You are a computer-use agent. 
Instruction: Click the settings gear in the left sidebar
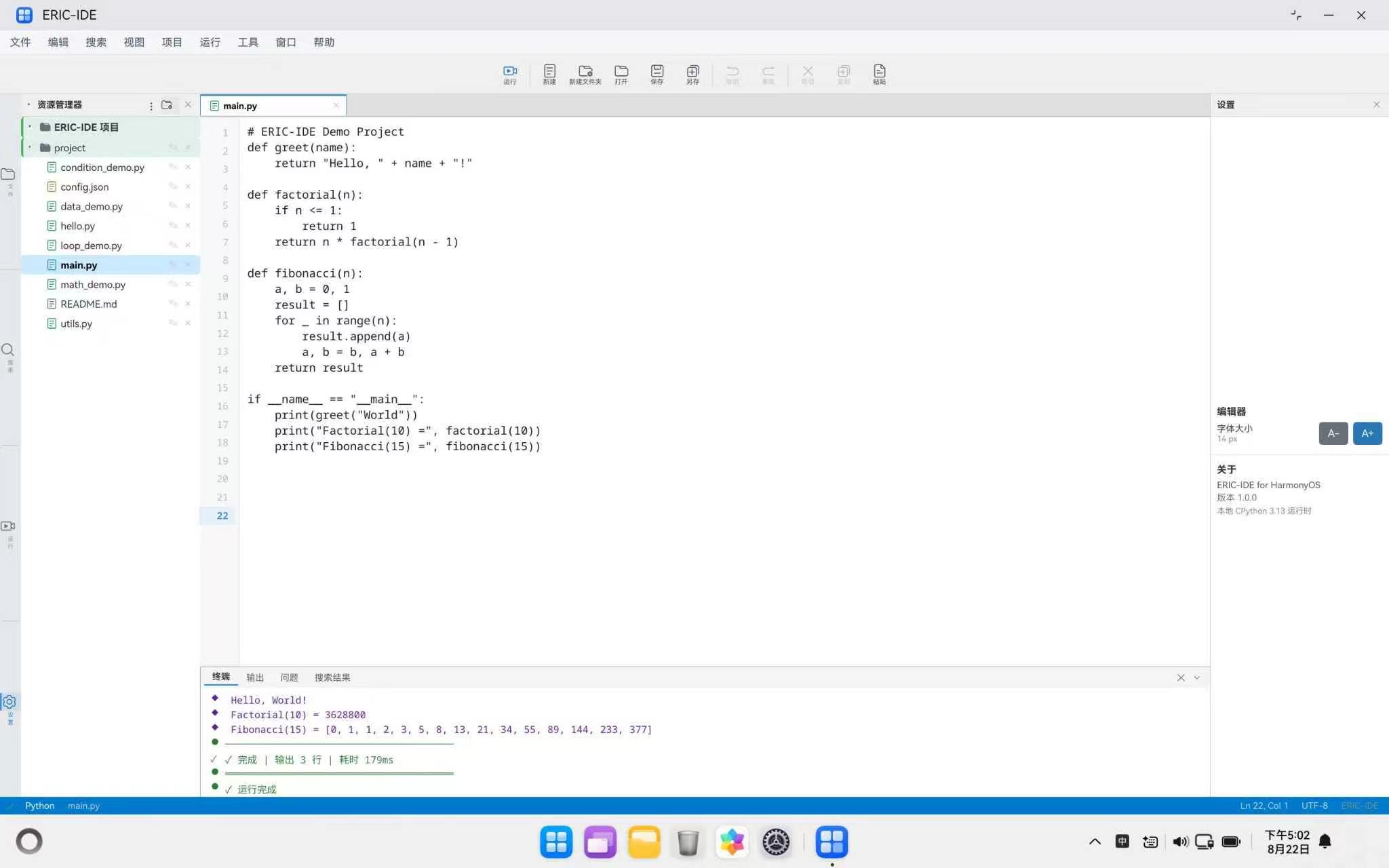(x=9, y=702)
